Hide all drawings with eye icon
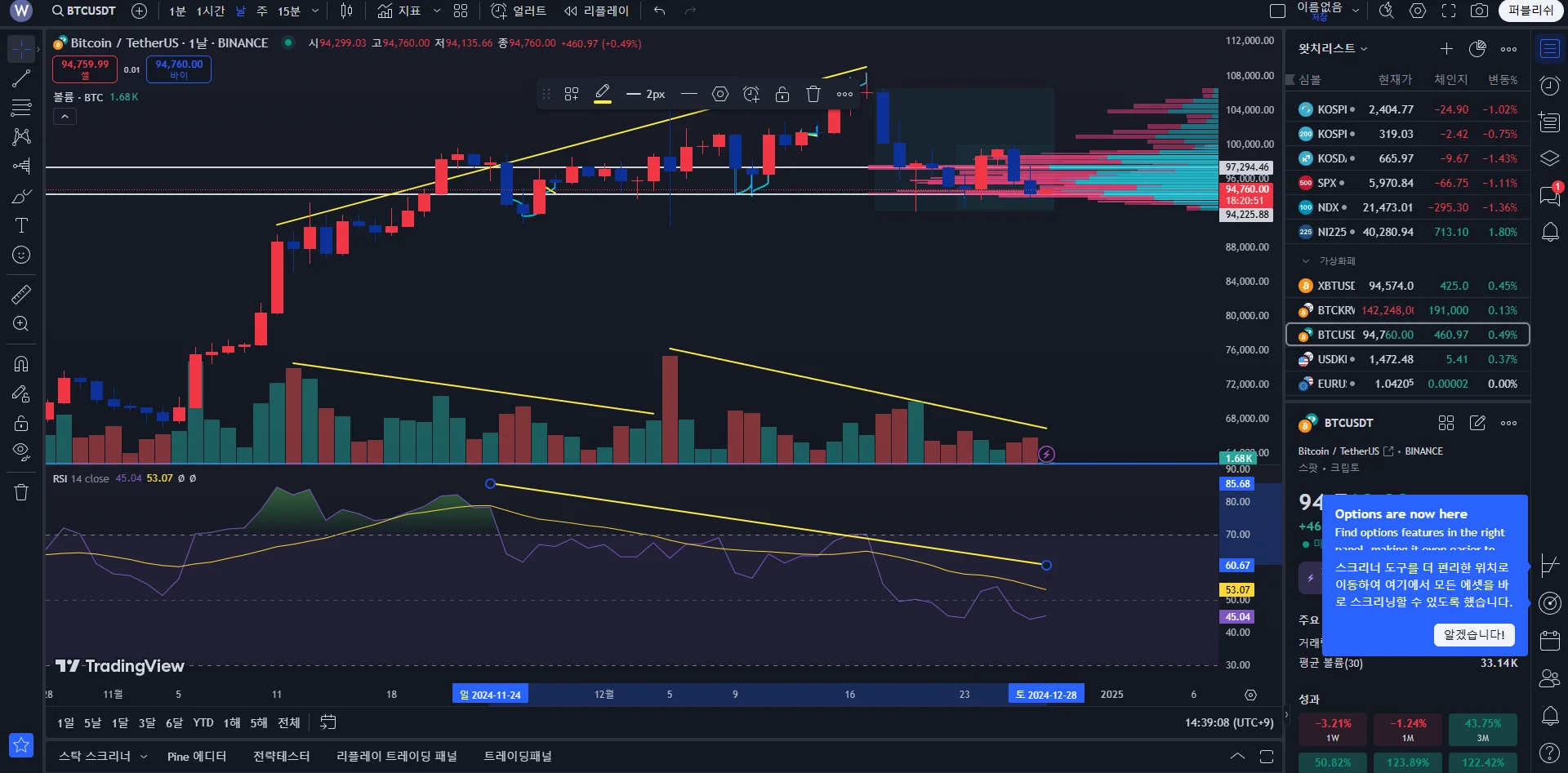 pyautogui.click(x=21, y=452)
